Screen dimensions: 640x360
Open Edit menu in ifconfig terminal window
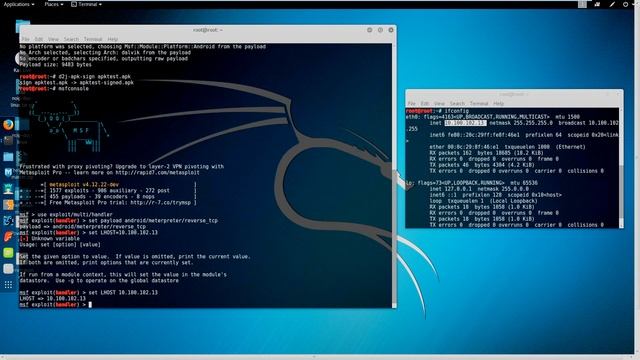tap(425, 104)
